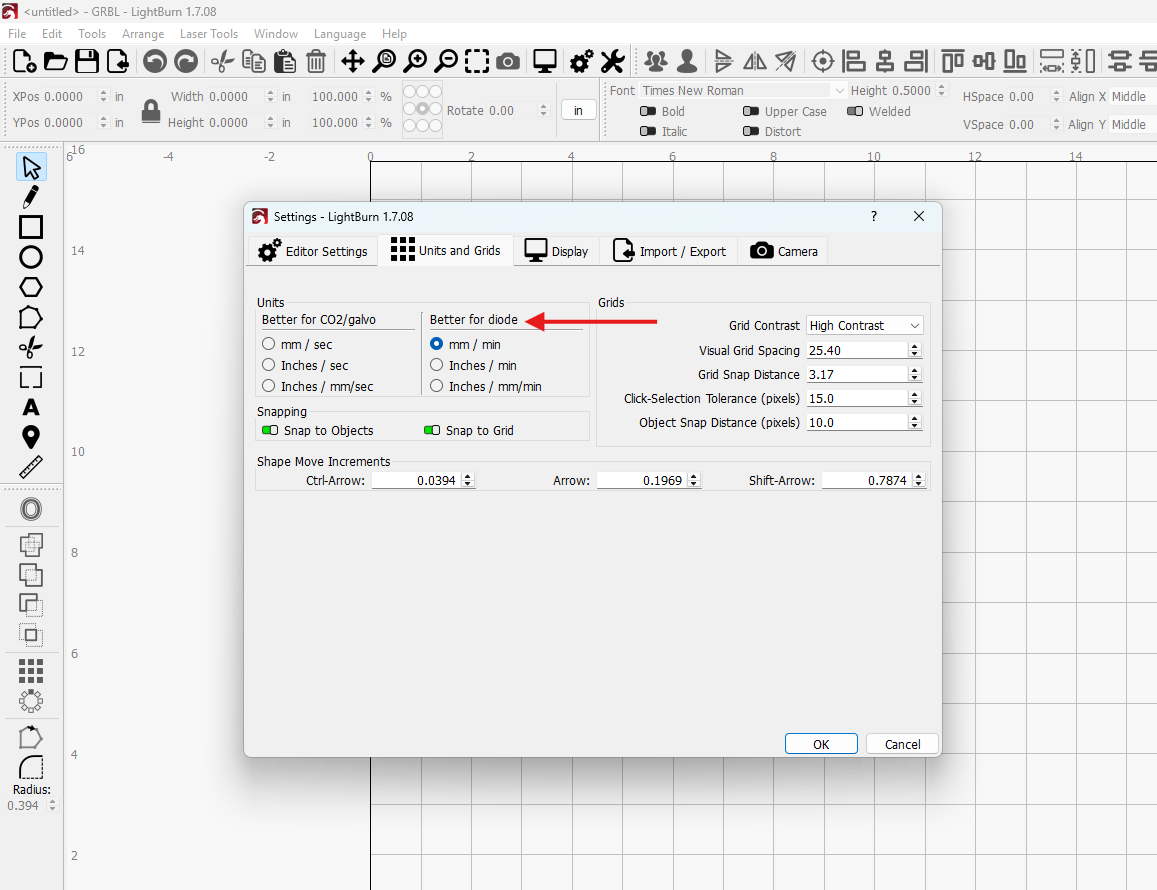Screen dimensions: 1157x890
Task: Click the Redo arrow icon
Action: point(186,61)
